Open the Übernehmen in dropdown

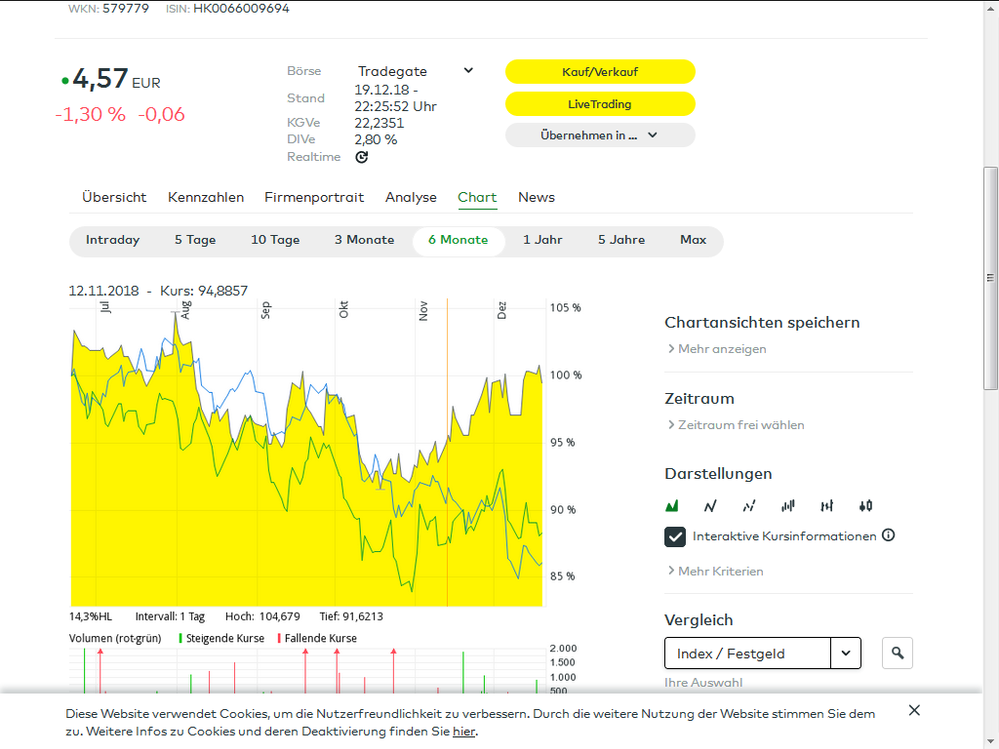tap(600, 134)
